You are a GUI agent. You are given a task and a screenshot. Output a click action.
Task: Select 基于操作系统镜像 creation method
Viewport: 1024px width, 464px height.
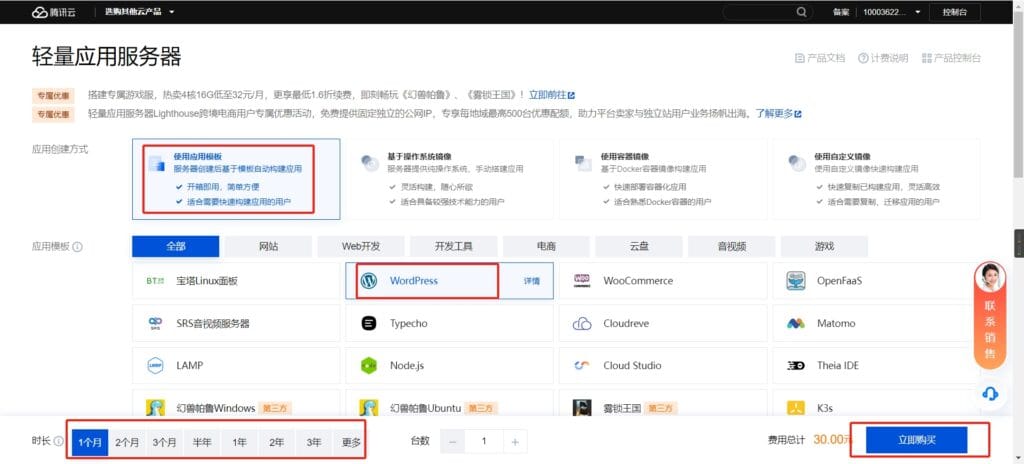[x=449, y=178]
